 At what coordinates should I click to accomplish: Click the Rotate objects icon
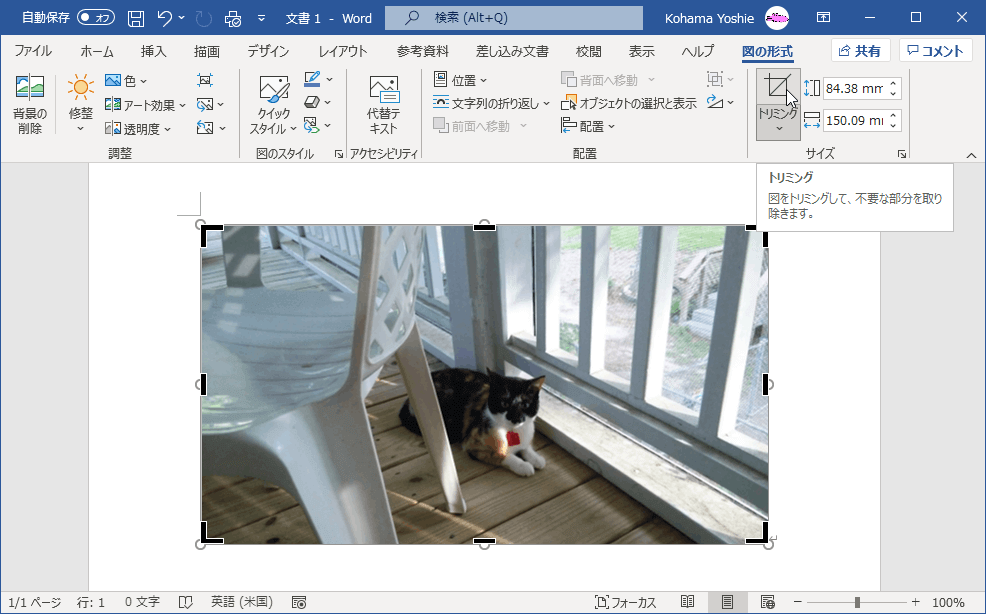click(x=715, y=102)
